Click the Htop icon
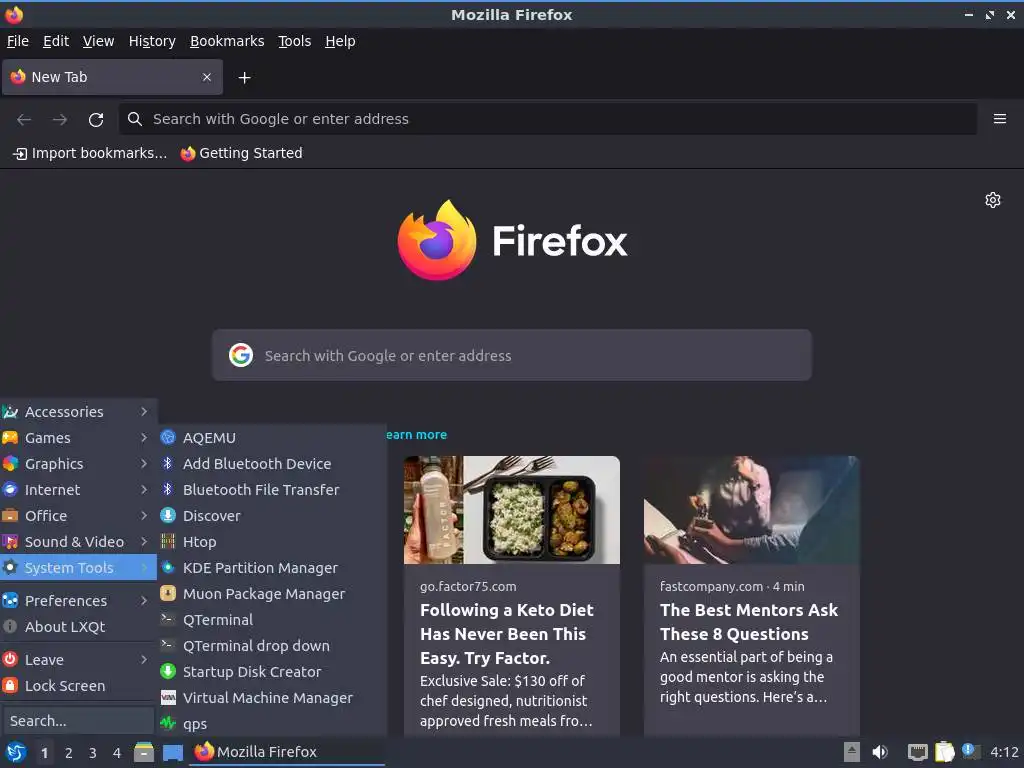This screenshot has height=768, width=1024. point(168,541)
